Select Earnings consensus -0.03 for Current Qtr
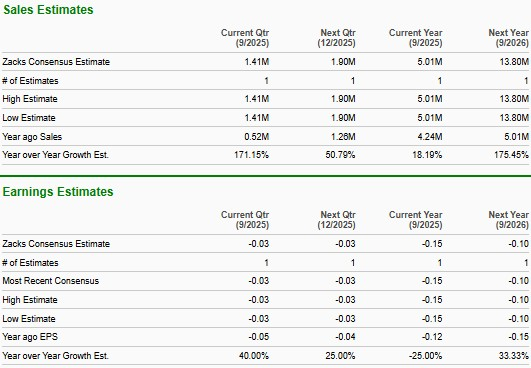Viewport: 531px width, 368px height. pyautogui.click(x=259, y=244)
